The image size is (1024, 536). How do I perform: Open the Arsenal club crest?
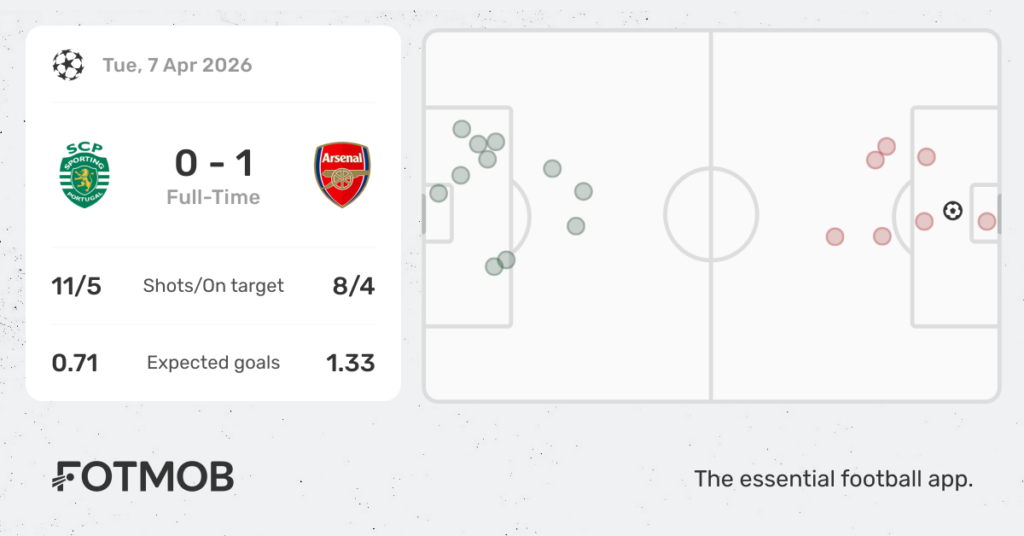(342, 175)
